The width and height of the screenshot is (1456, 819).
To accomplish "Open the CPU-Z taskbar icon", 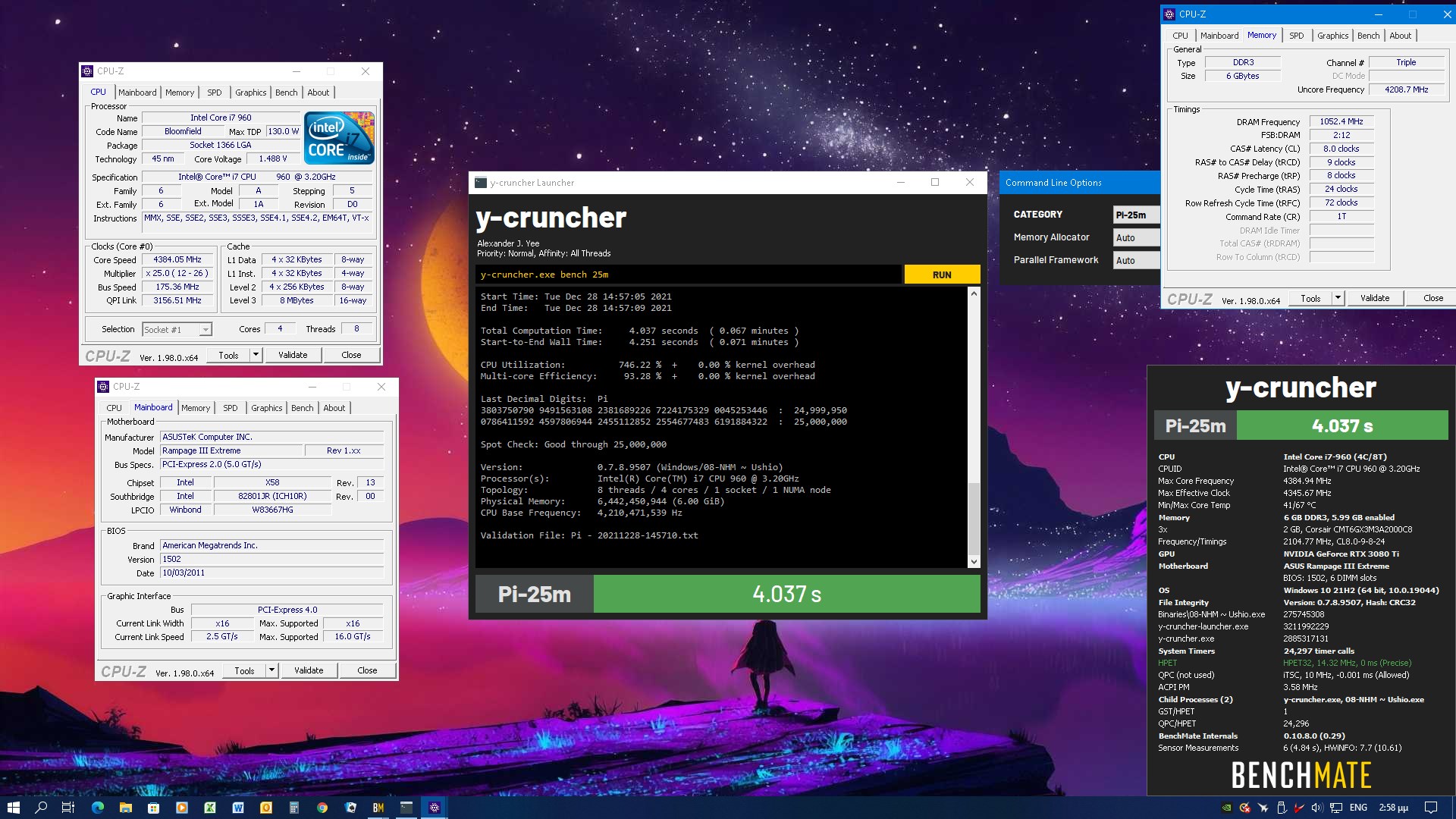I will (435, 808).
